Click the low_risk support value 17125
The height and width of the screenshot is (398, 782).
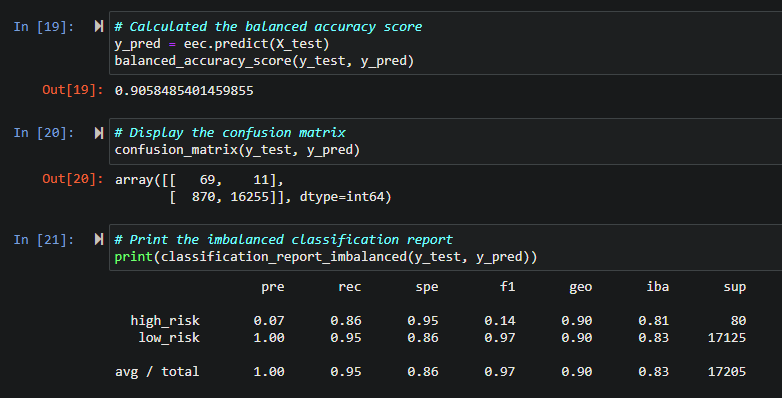[x=727, y=338]
